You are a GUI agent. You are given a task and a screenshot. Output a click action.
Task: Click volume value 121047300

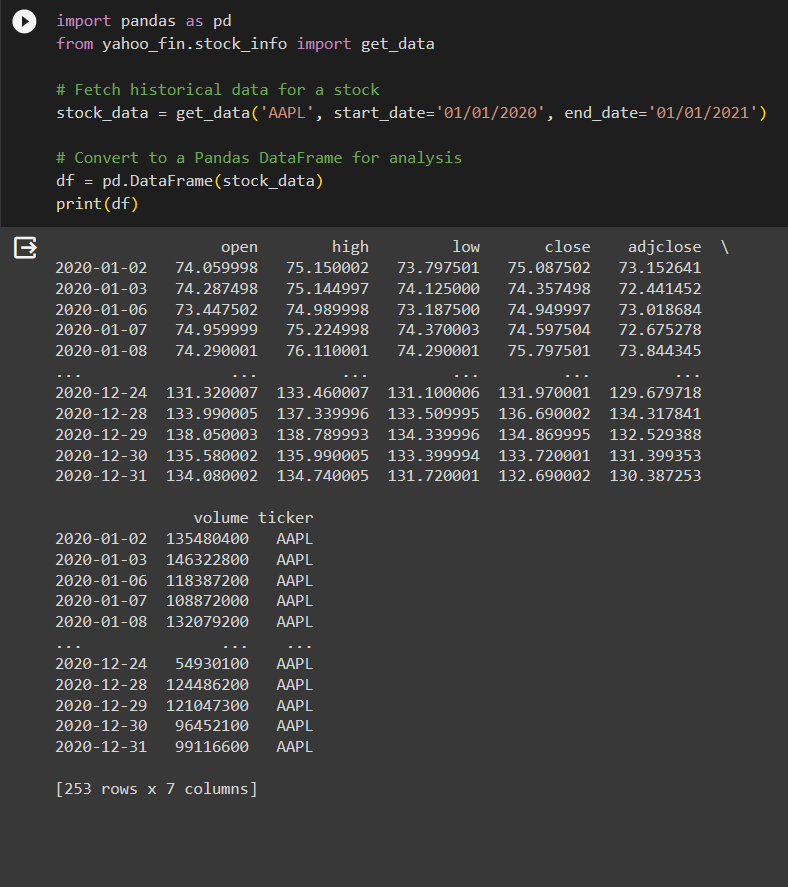tap(207, 705)
